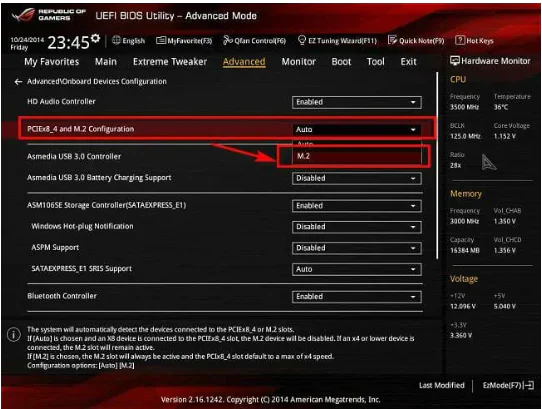Launch EZ Tuning Wizard bulb icon

tap(302, 40)
